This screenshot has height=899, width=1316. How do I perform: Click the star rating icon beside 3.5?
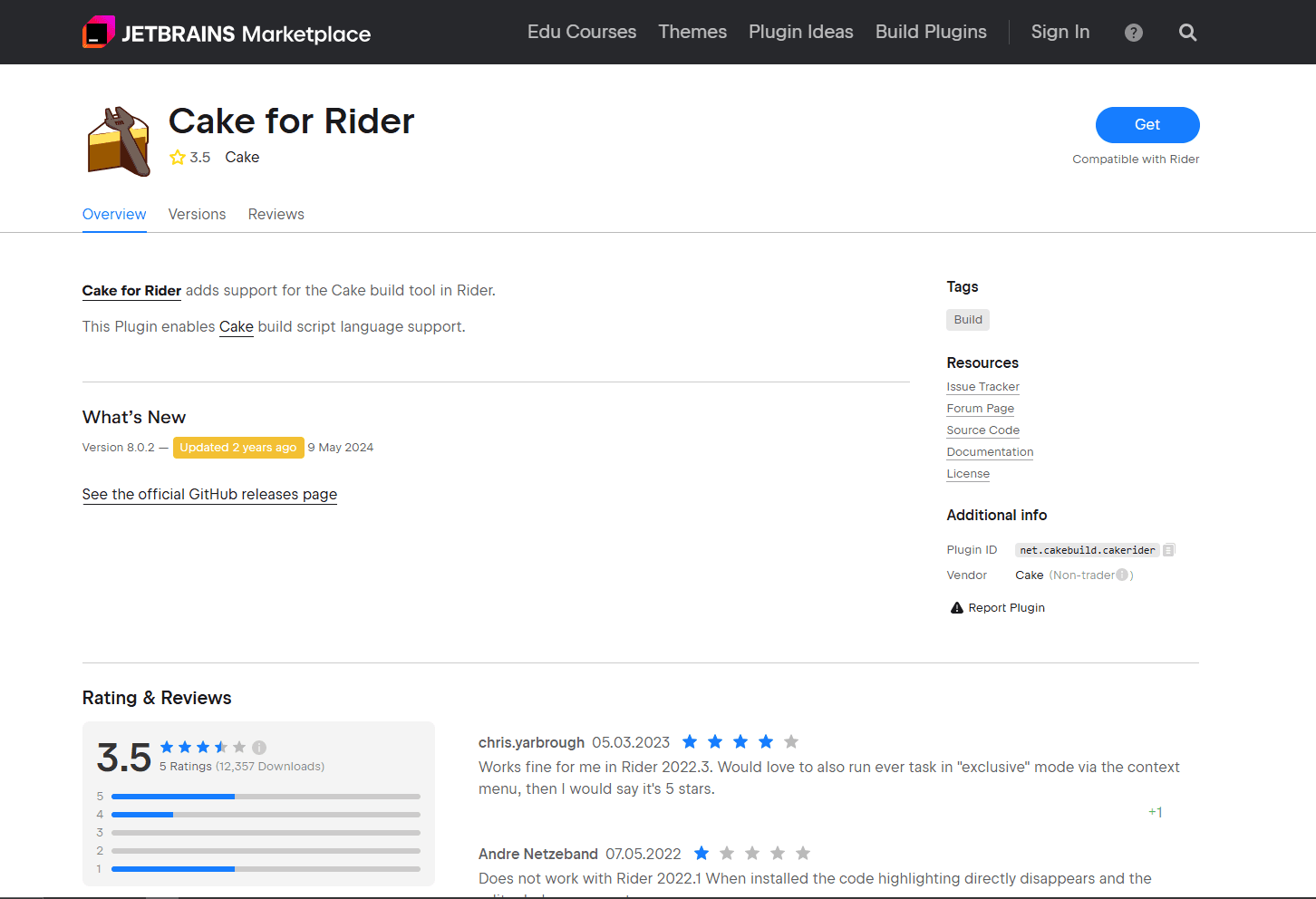178,157
